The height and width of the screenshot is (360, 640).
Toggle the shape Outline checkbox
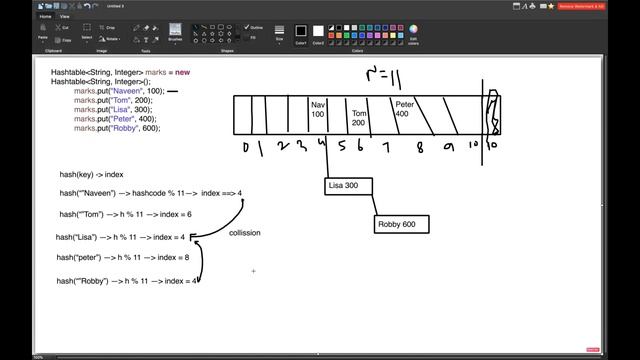tap(246, 27)
